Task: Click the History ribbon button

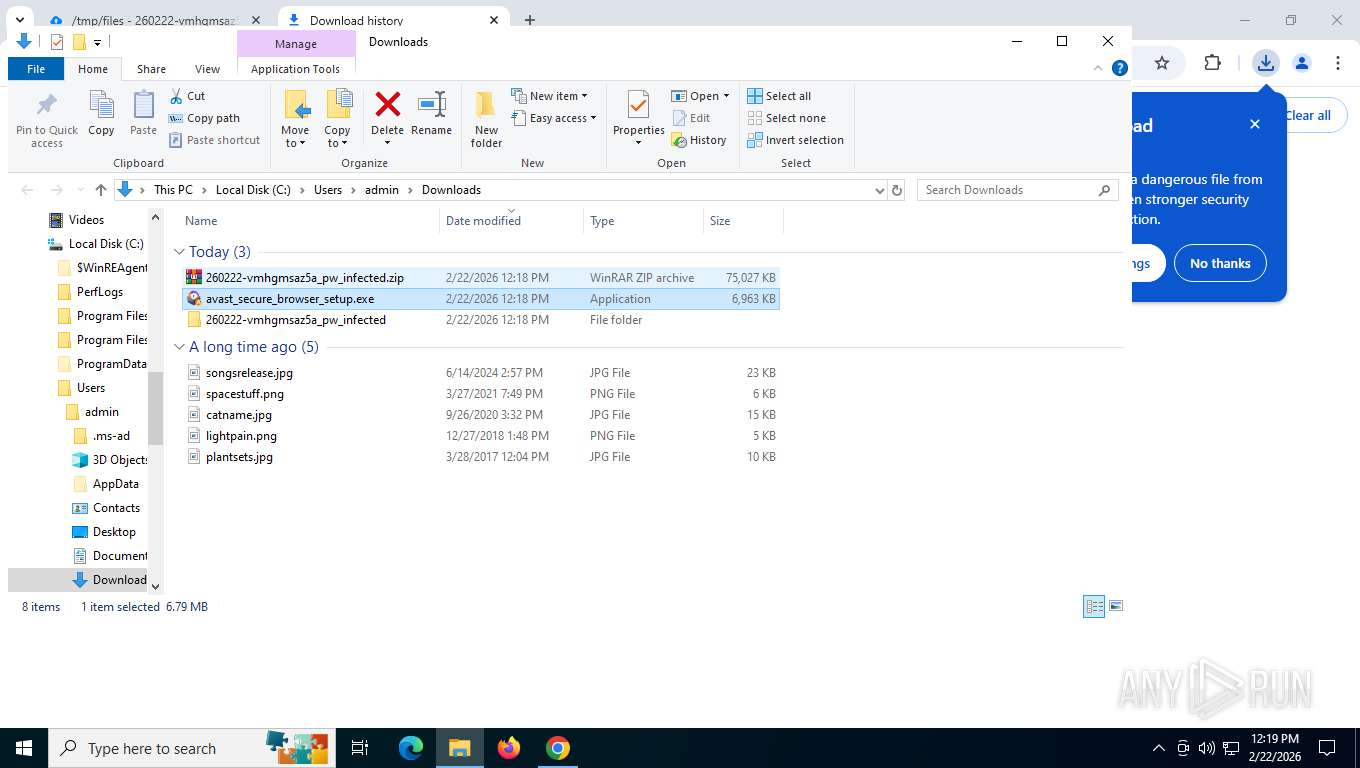Action: tap(699, 140)
